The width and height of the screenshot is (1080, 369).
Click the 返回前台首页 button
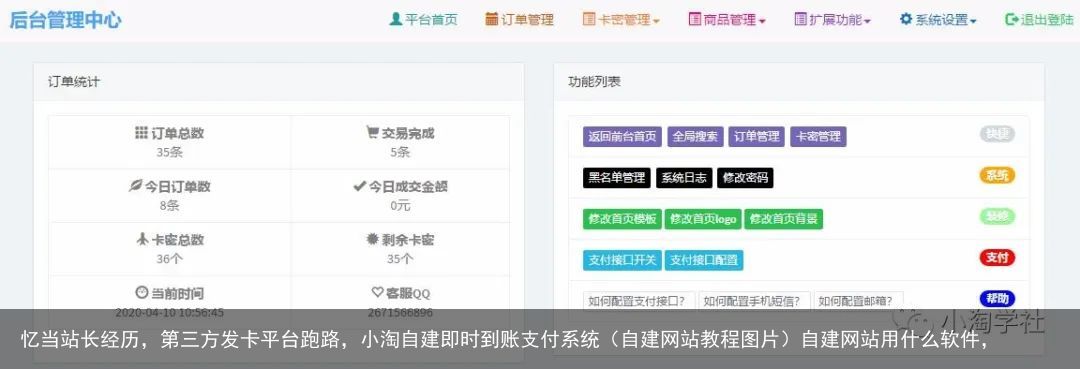click(622, 136)
